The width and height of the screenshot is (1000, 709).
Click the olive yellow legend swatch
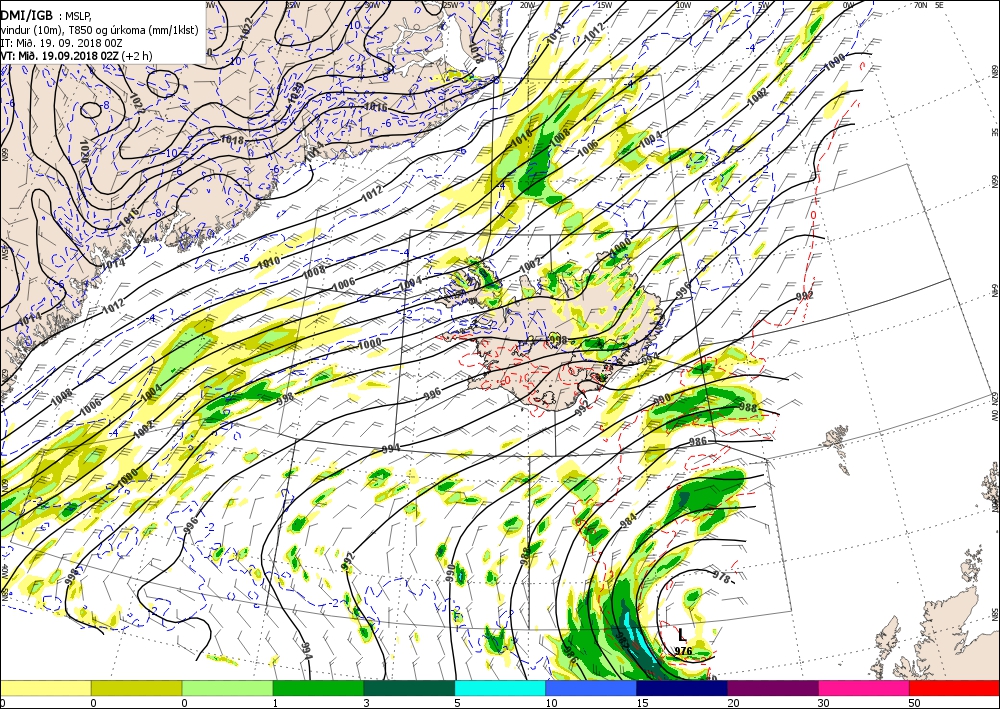(136, 688)
